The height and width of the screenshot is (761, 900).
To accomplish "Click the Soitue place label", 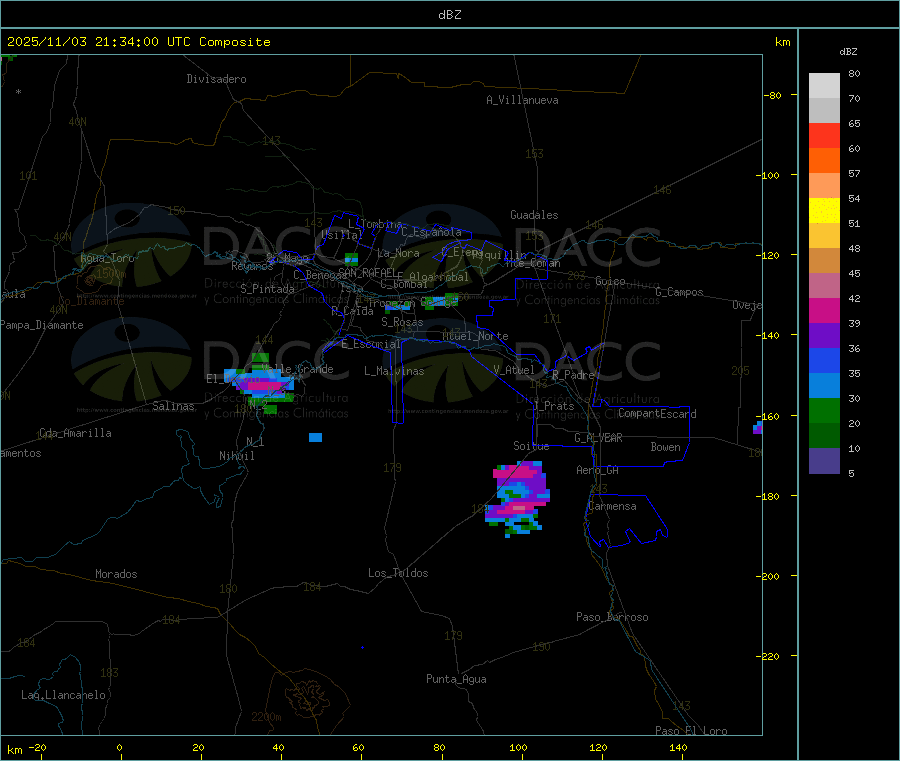I will (531, 446).
